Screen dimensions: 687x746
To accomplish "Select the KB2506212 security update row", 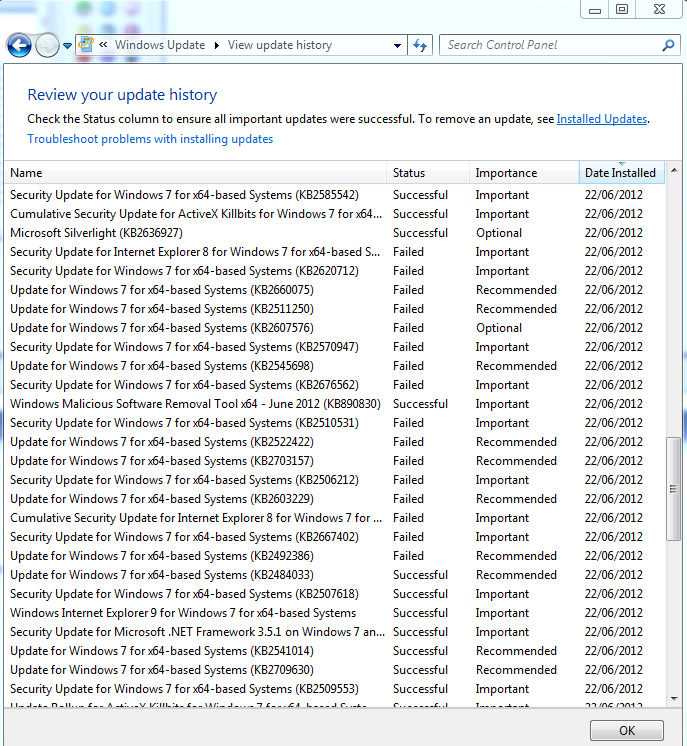I will [334, 481].
